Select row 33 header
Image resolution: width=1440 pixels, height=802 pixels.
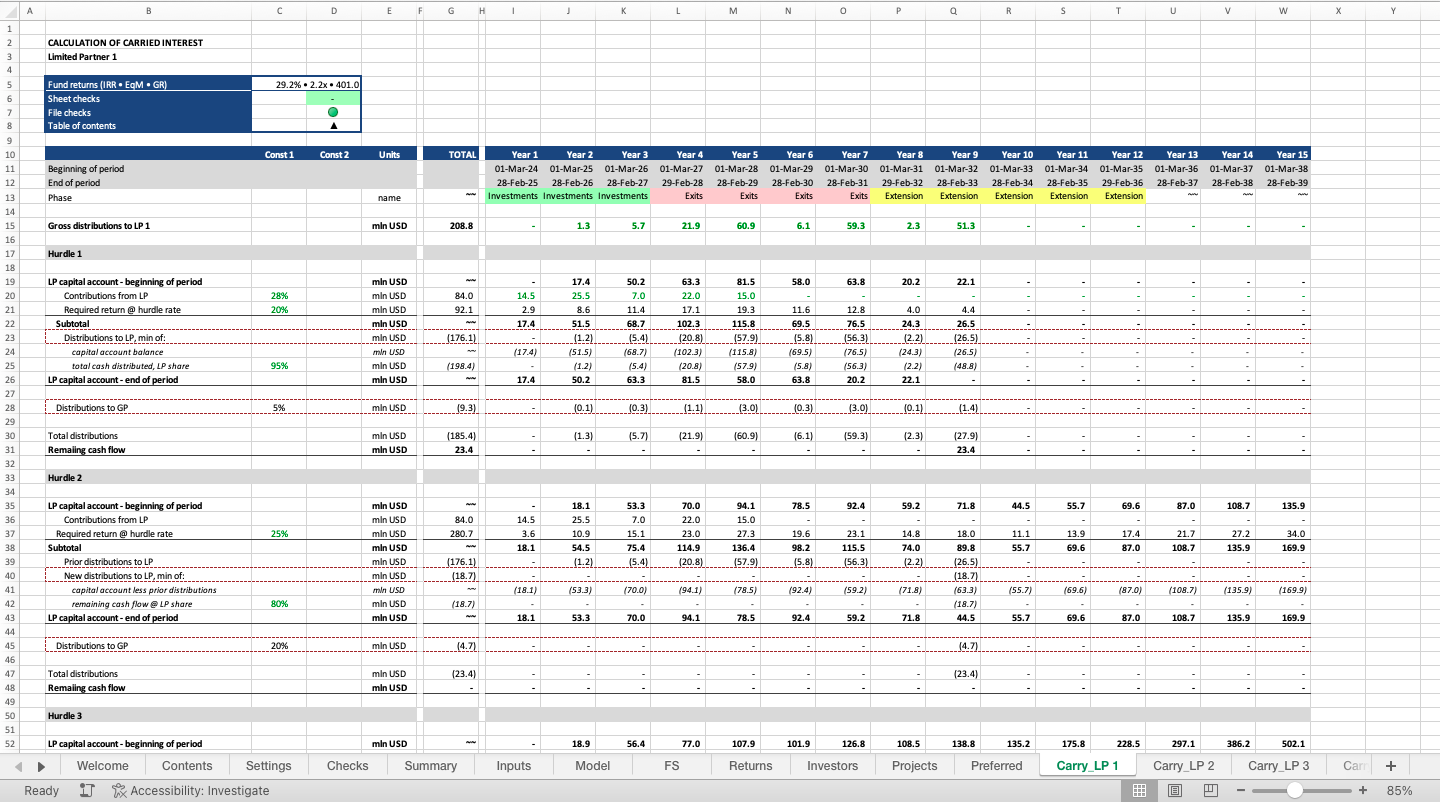(x=9, y=478)
